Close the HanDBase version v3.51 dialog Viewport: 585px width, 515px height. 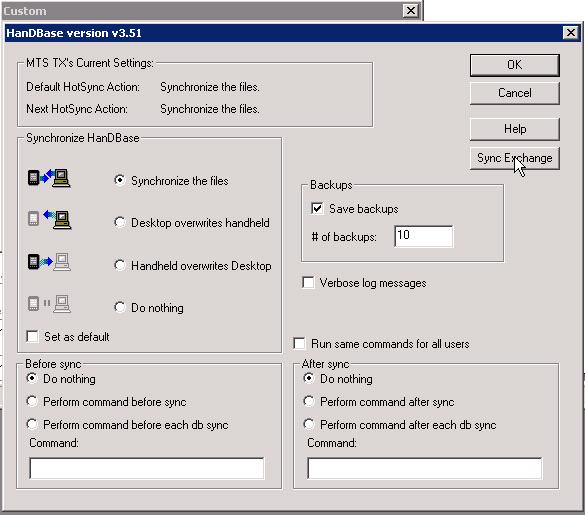tap(571, 33)
